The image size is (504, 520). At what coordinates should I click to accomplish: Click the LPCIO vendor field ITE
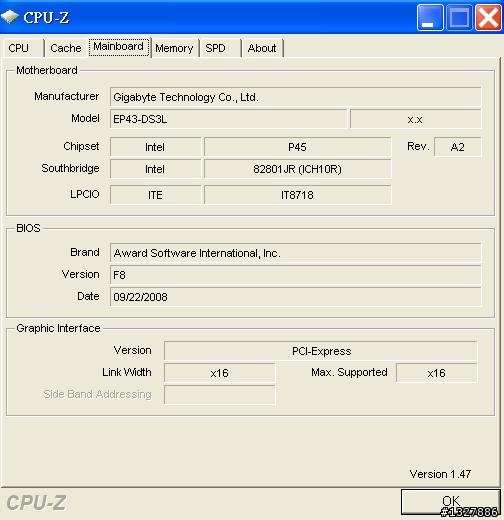point(155,195)
